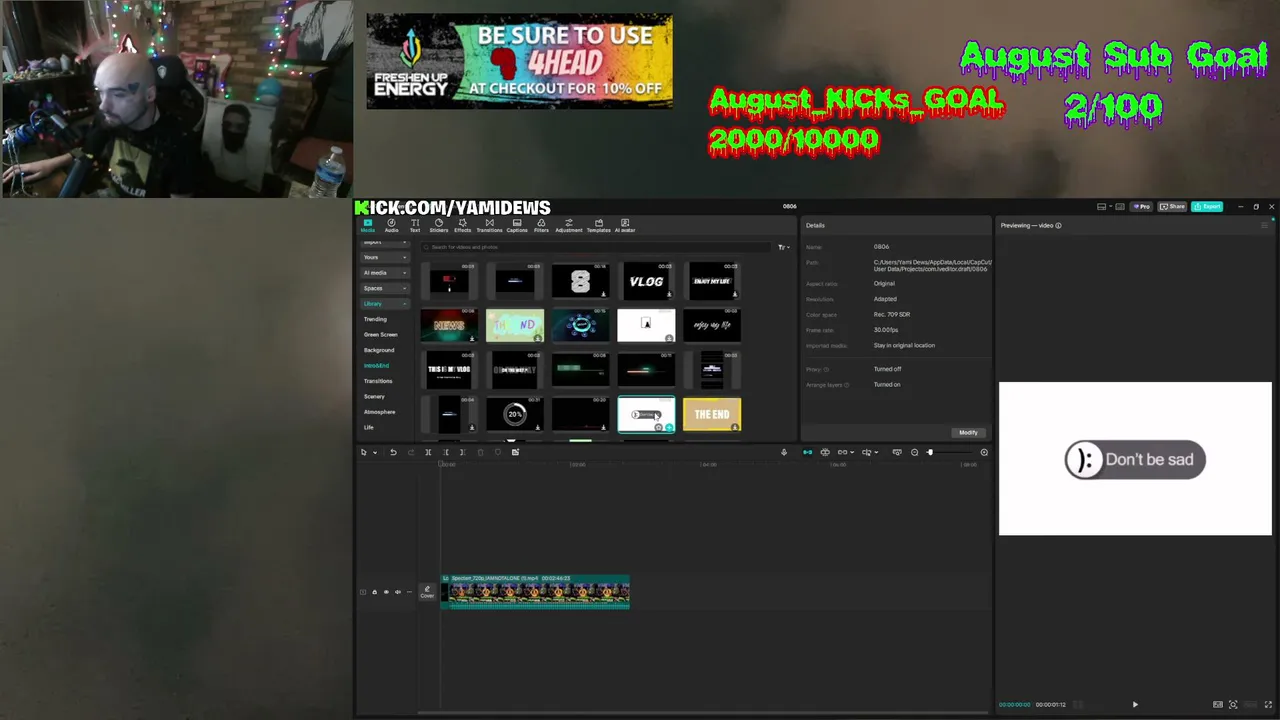
Task: Favorite the highlighted Don't be sad clip
Action: [x=658, y=427]
